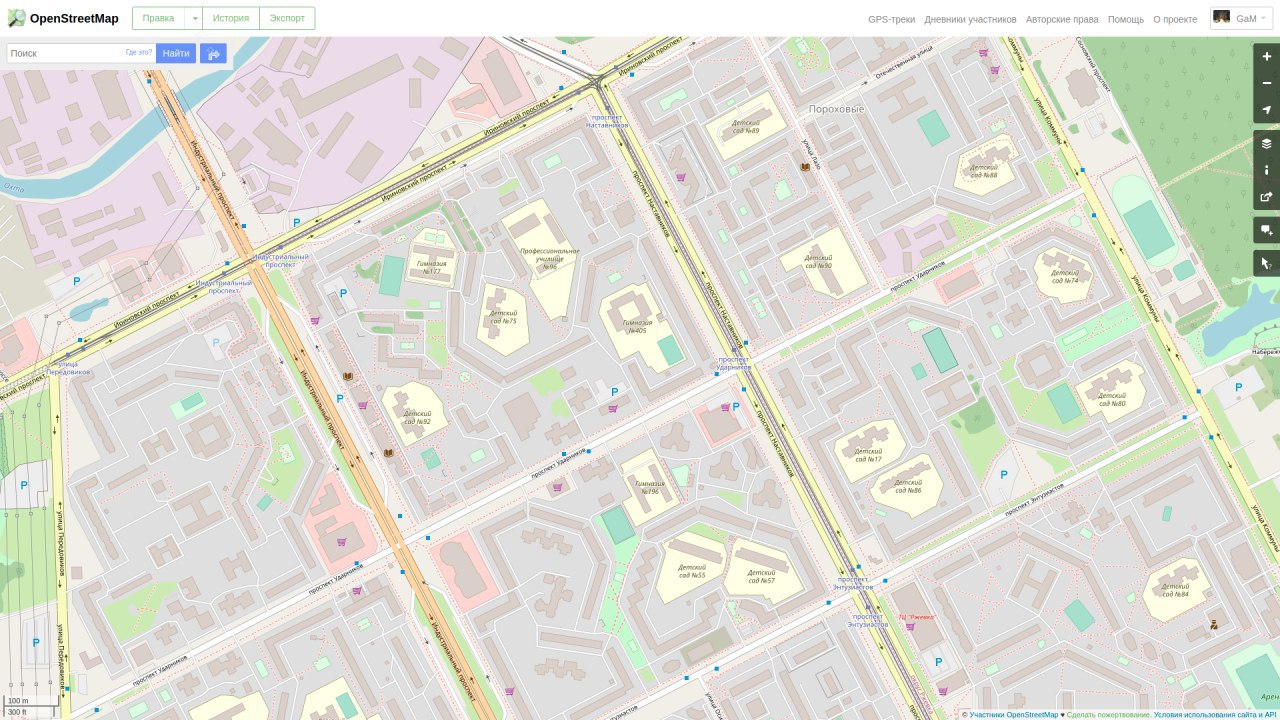This screenshot has height=720, width=1280.
Task: Click the Детский сад №74 label
Action: pyautogui.click(x=1065, y=276)
